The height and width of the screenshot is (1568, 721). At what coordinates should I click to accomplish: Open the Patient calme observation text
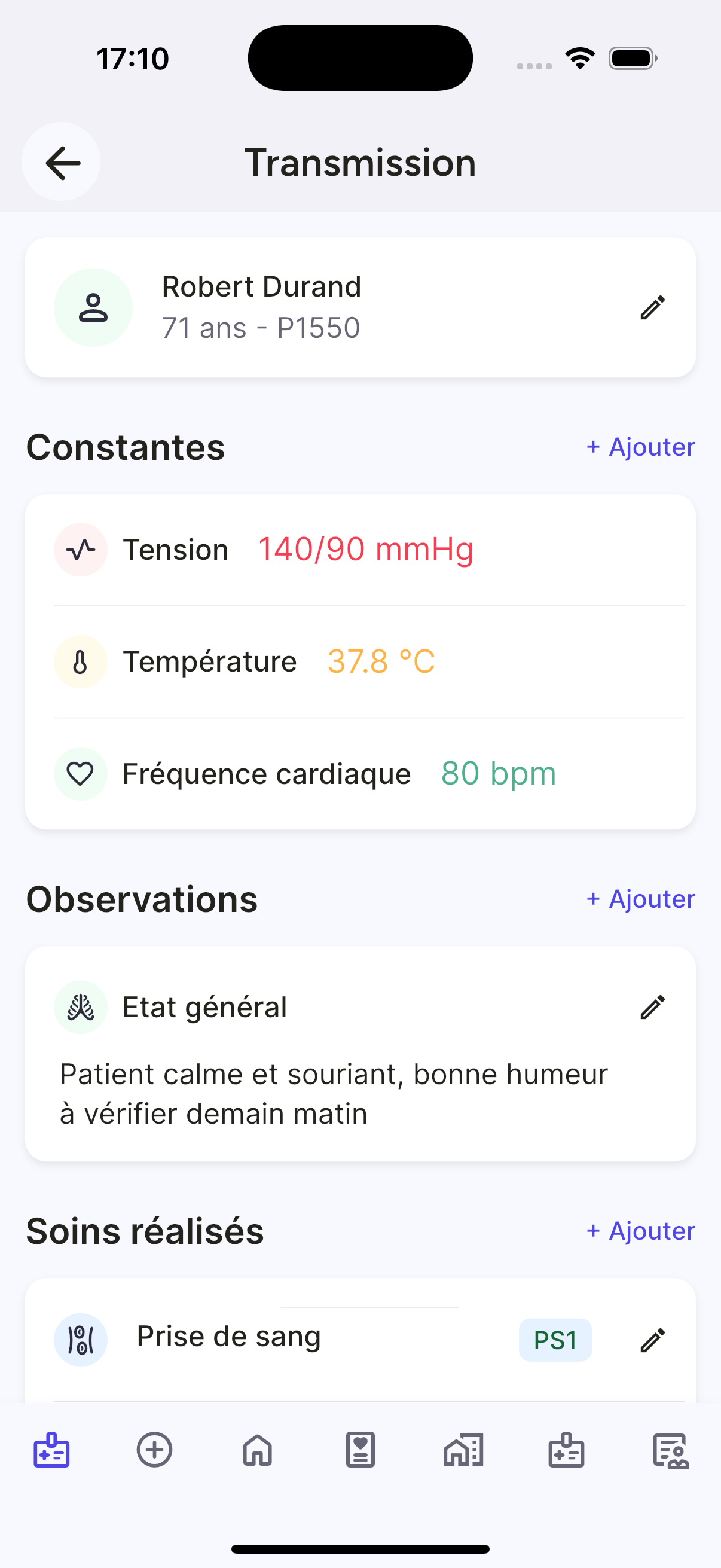click(334, 1093)
